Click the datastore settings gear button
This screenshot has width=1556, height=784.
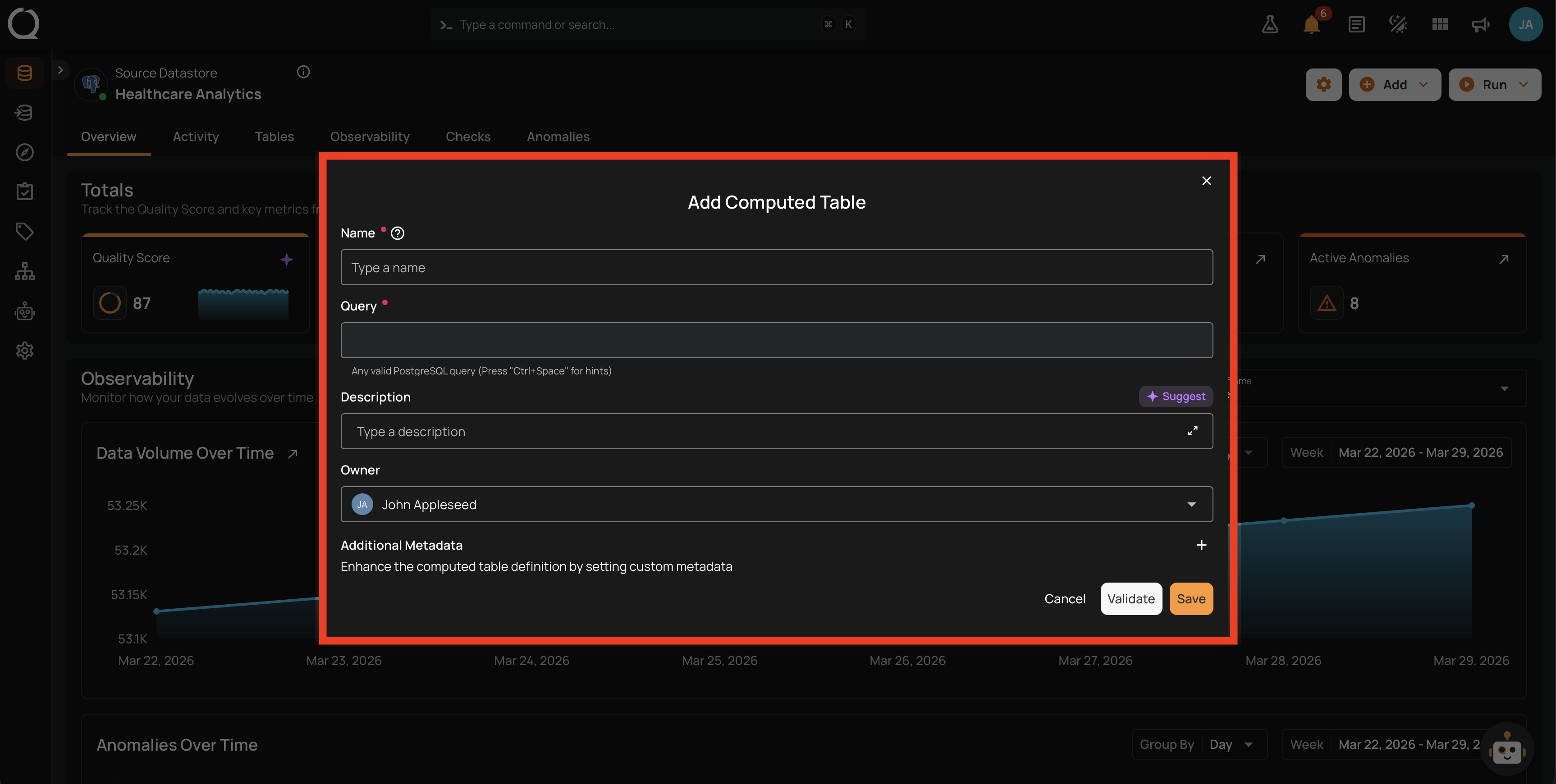point(1323,85)
